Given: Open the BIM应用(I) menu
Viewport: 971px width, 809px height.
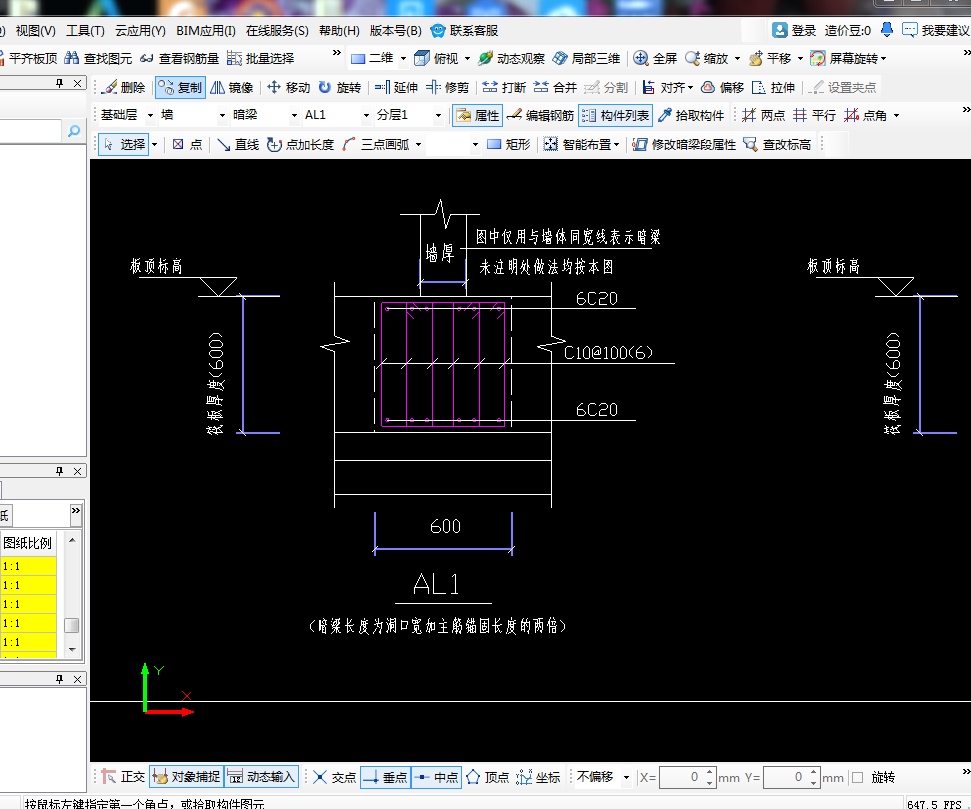Looking at the screenshot, I should tap(206, 30).
